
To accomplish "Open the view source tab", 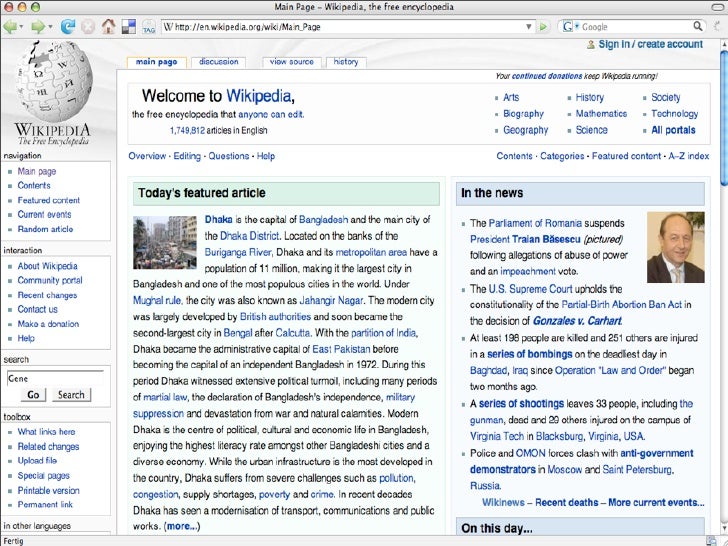I will click(x=292, y=62).
